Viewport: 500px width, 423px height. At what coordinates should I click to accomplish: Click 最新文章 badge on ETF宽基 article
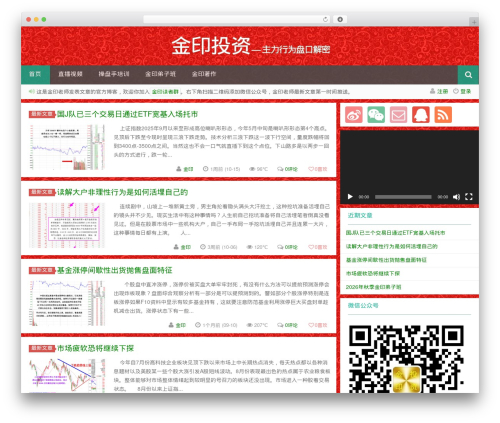(42, 114)
